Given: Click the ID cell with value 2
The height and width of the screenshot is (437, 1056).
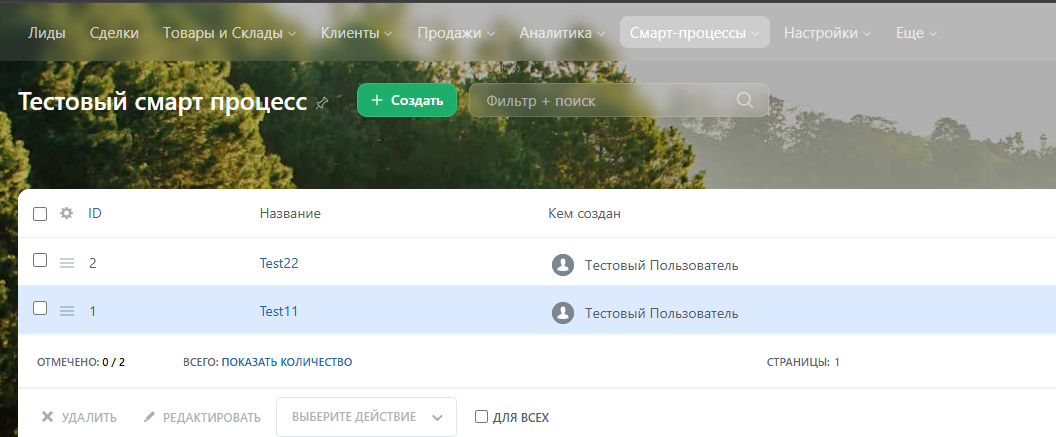Looking at the screenshot, I should [92, 263].
